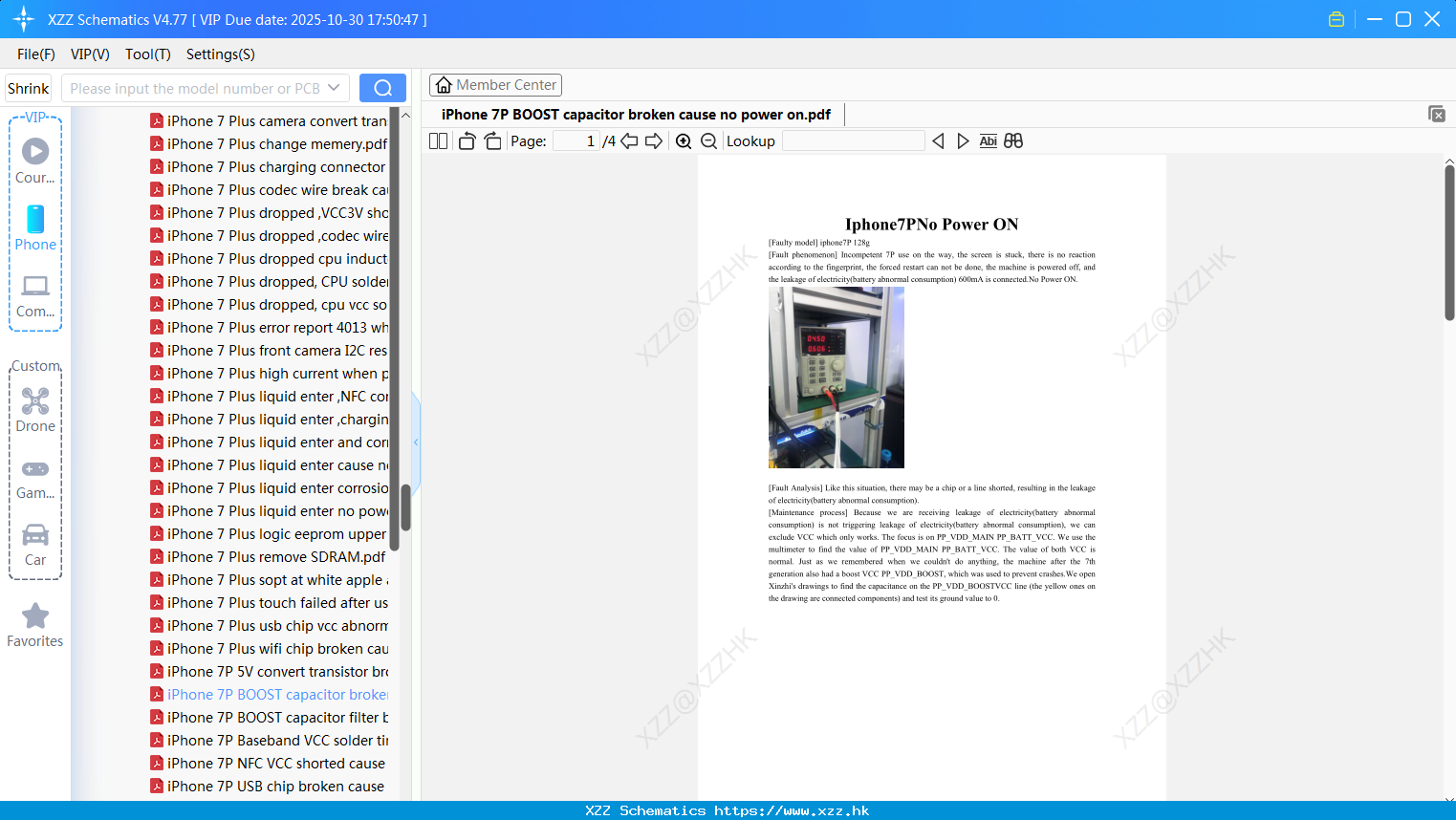The image size is (1456, 820).
Task: Click the Lookup text field
Action: 854,141
